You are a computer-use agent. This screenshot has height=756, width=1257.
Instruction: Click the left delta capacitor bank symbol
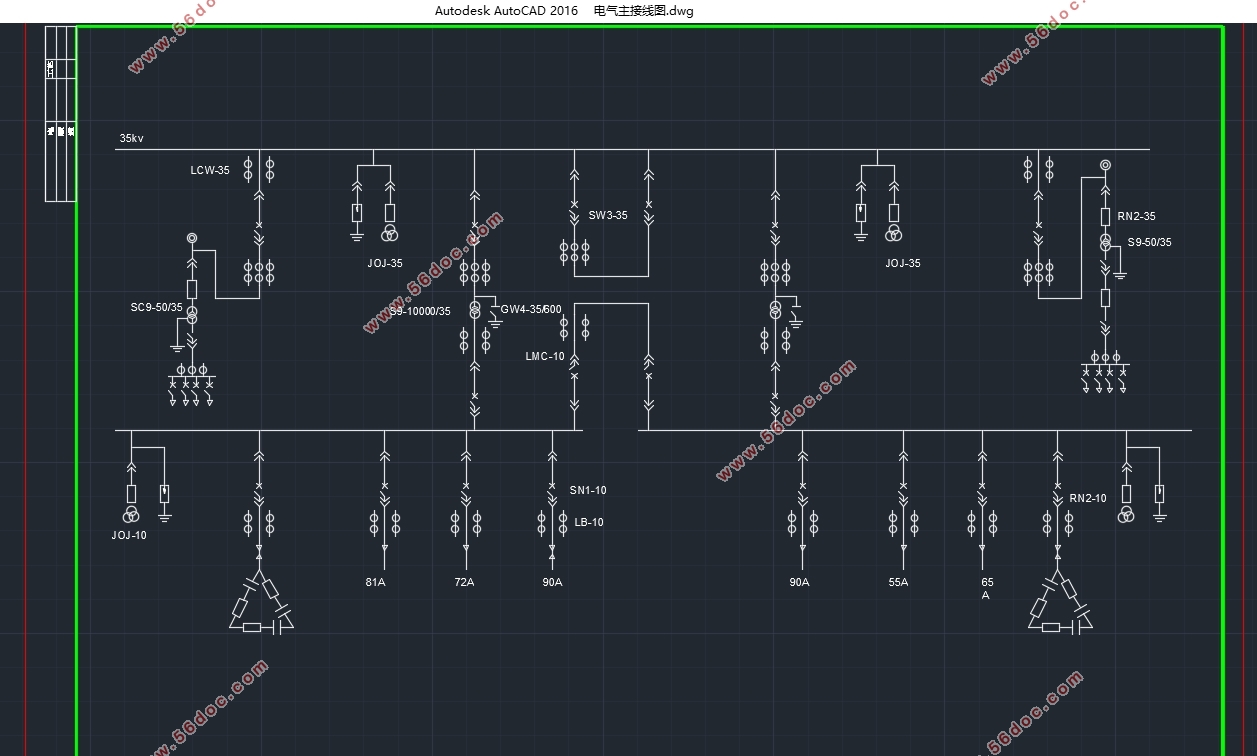pos(259,605)
